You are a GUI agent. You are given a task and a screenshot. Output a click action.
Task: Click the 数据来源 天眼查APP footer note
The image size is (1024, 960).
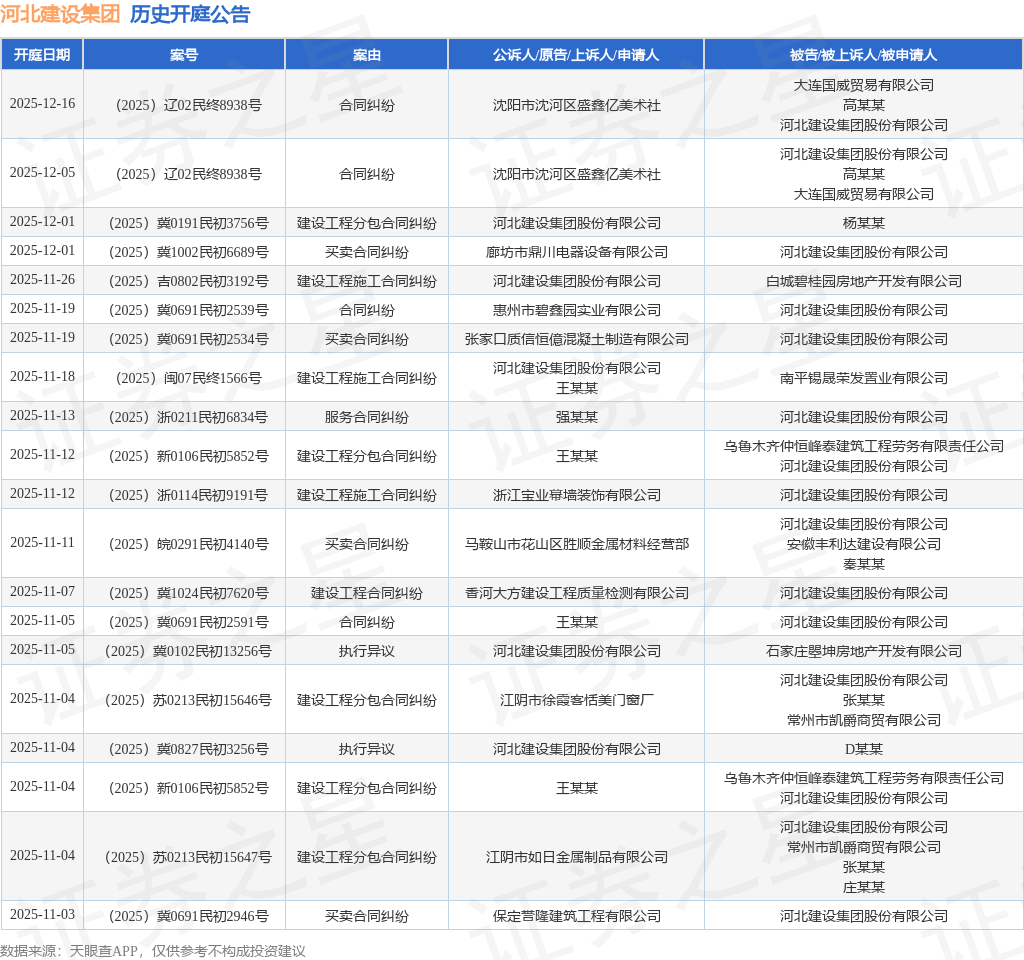[x=153, y=951]
